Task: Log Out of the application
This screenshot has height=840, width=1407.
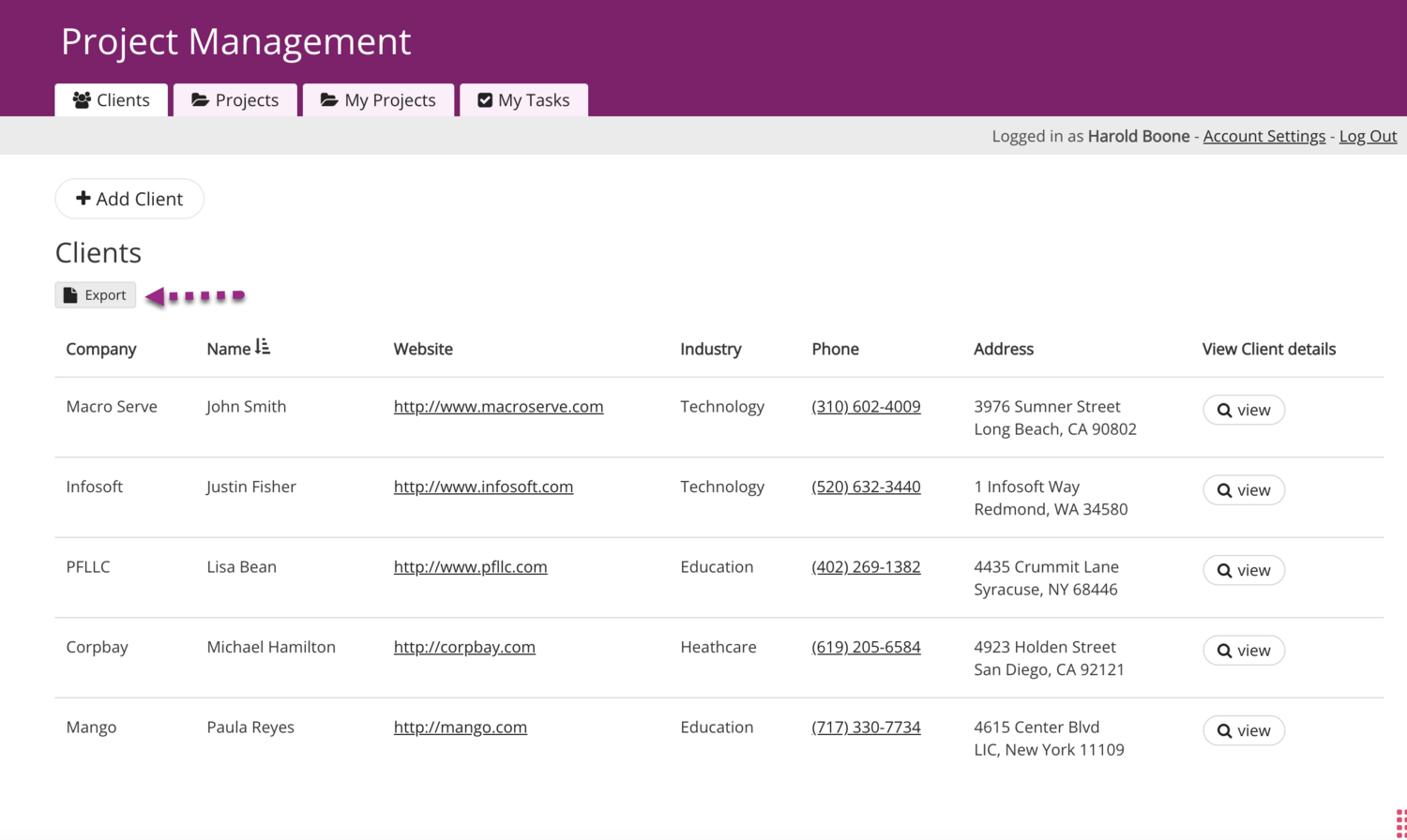Action: coord(1368,136)
